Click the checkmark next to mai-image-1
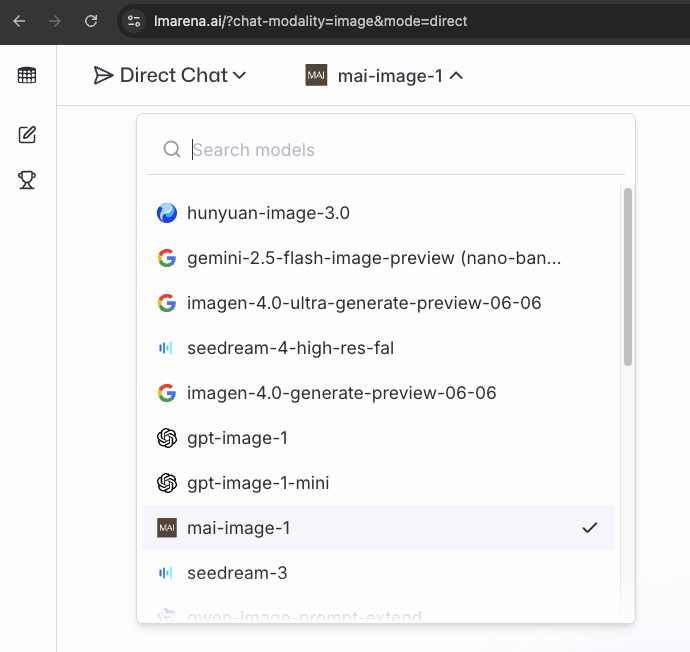 pos(590,528)
